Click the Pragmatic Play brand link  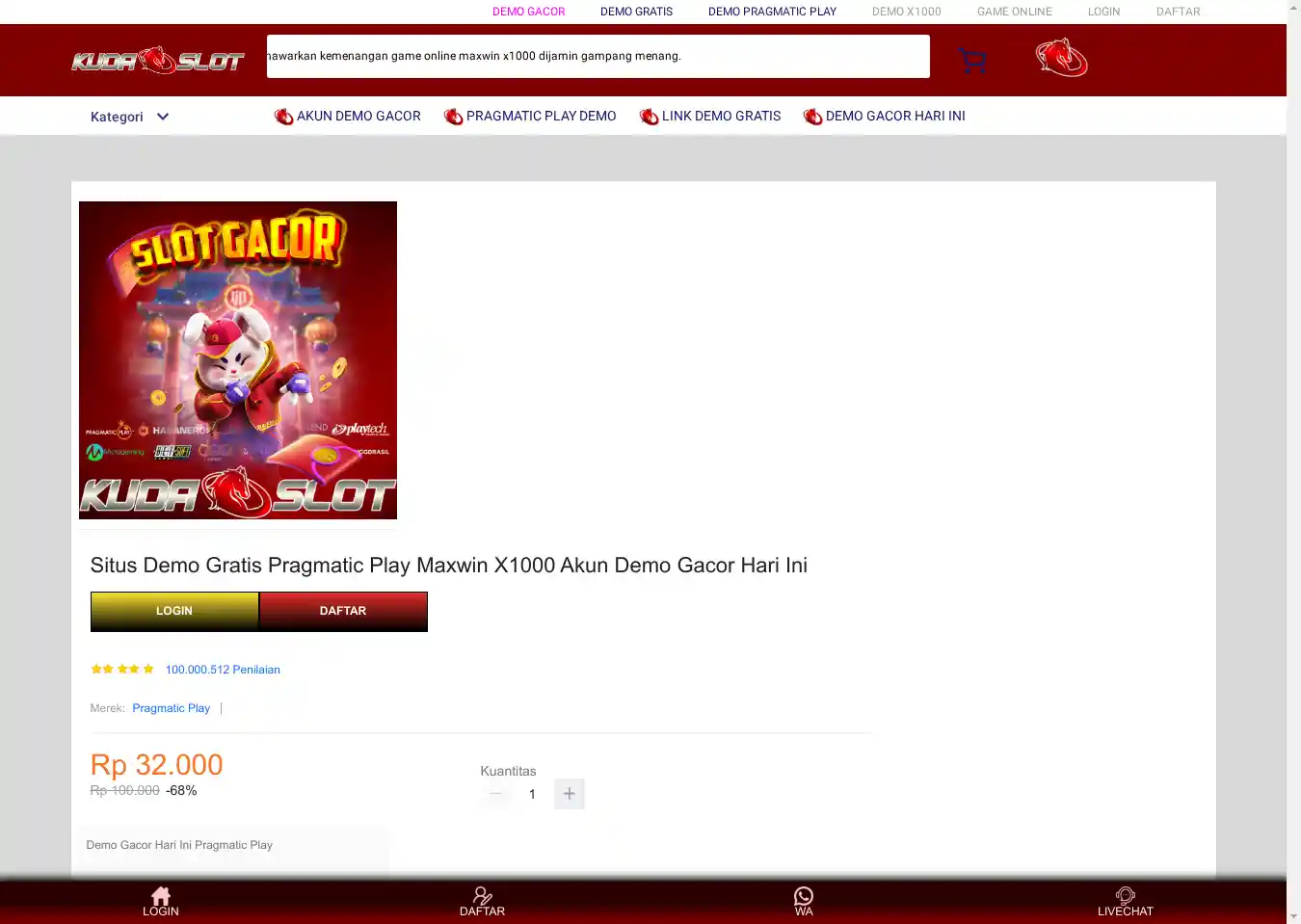click(x=171, y=708)
